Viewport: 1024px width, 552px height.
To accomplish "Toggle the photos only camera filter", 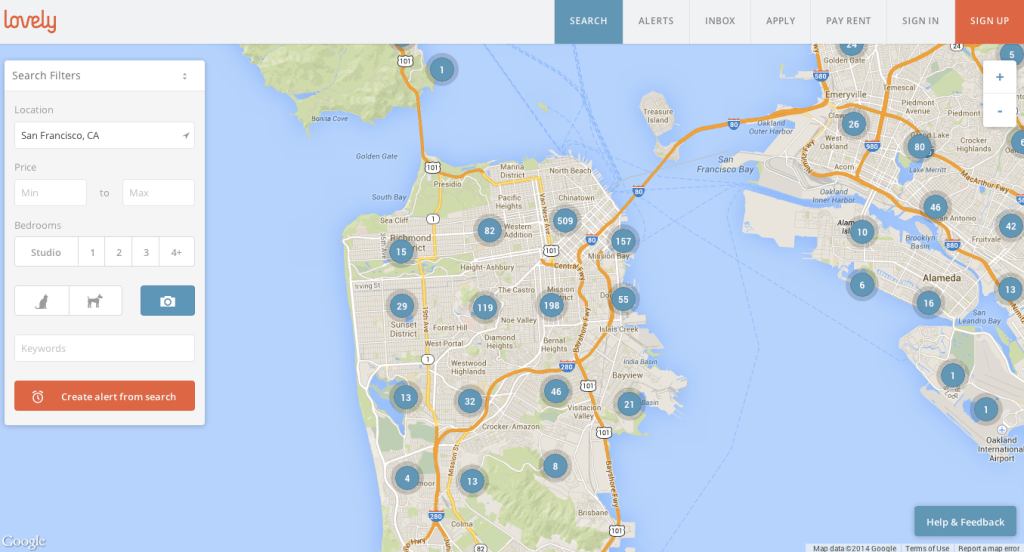I will [168, 300].
